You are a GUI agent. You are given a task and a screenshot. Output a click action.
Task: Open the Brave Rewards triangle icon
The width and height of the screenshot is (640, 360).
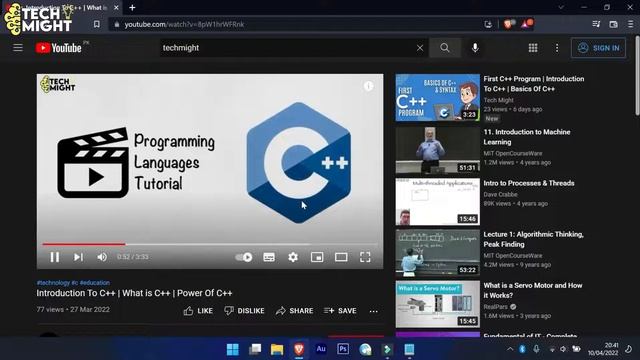526,24
